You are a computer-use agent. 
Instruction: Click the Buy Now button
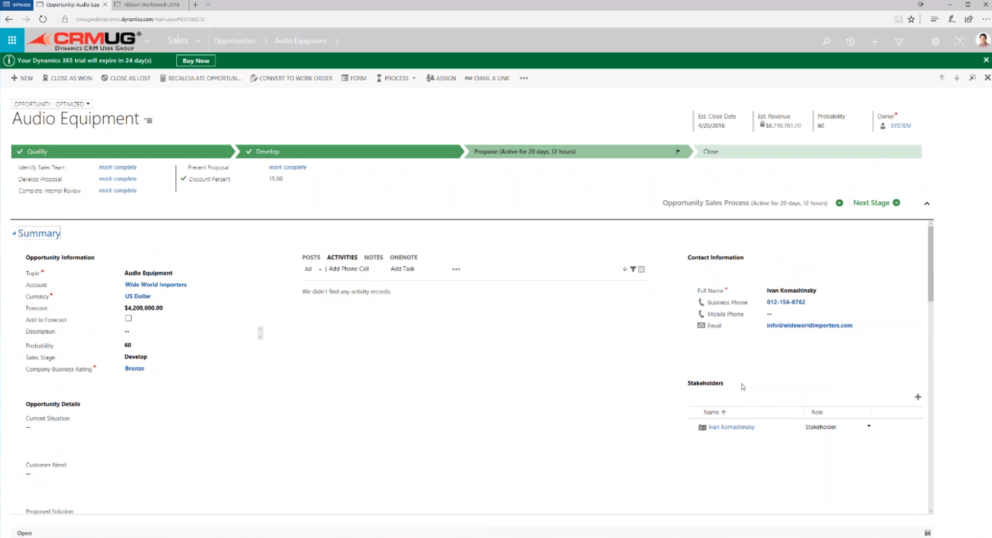(x=195, y=61)
